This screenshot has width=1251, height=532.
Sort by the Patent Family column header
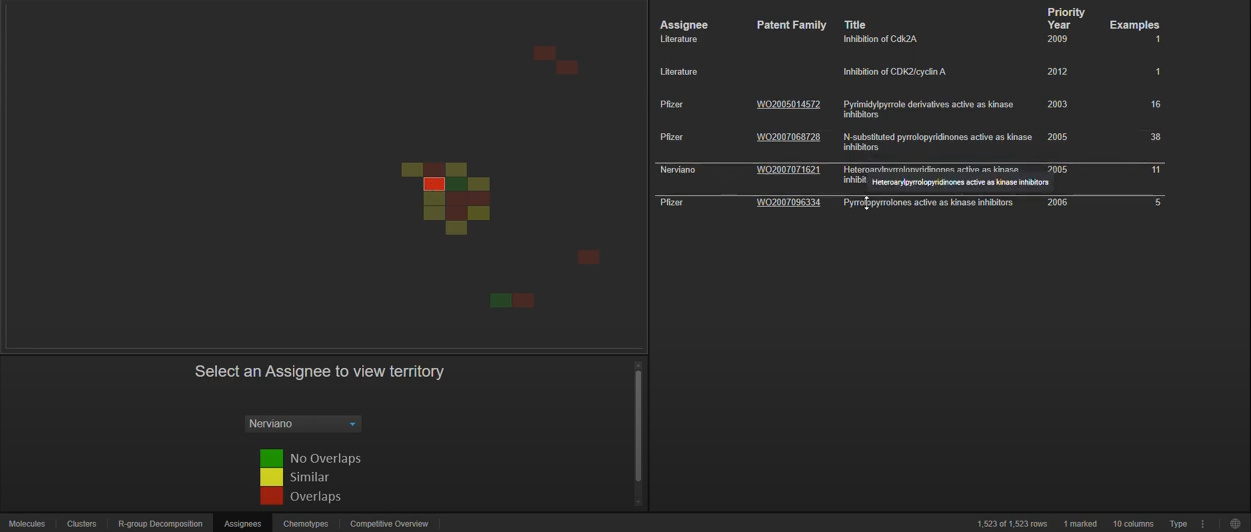[791, 25]
